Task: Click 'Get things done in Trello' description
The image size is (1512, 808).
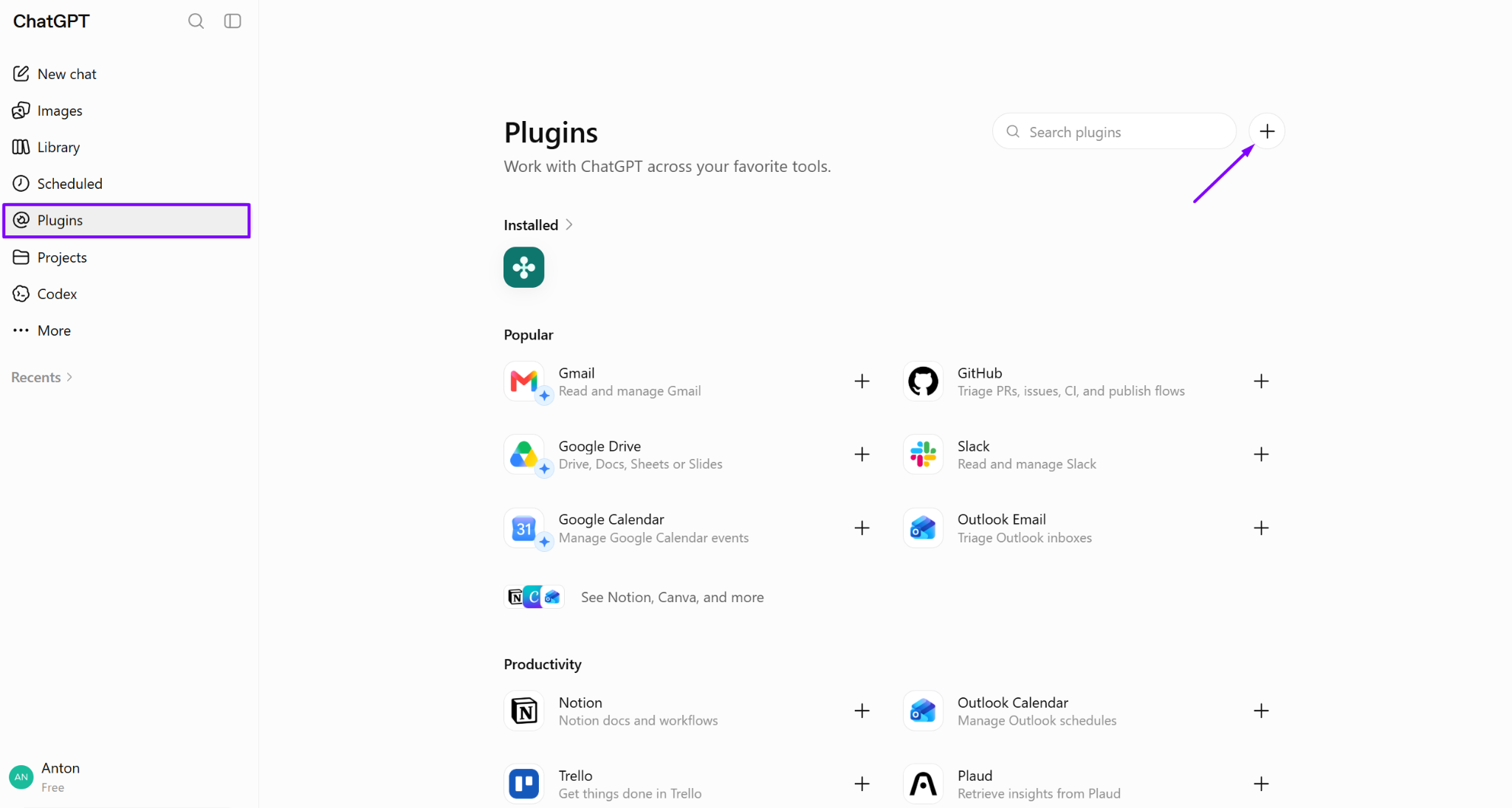Action: pyautogui.click(x=630, y=794)
